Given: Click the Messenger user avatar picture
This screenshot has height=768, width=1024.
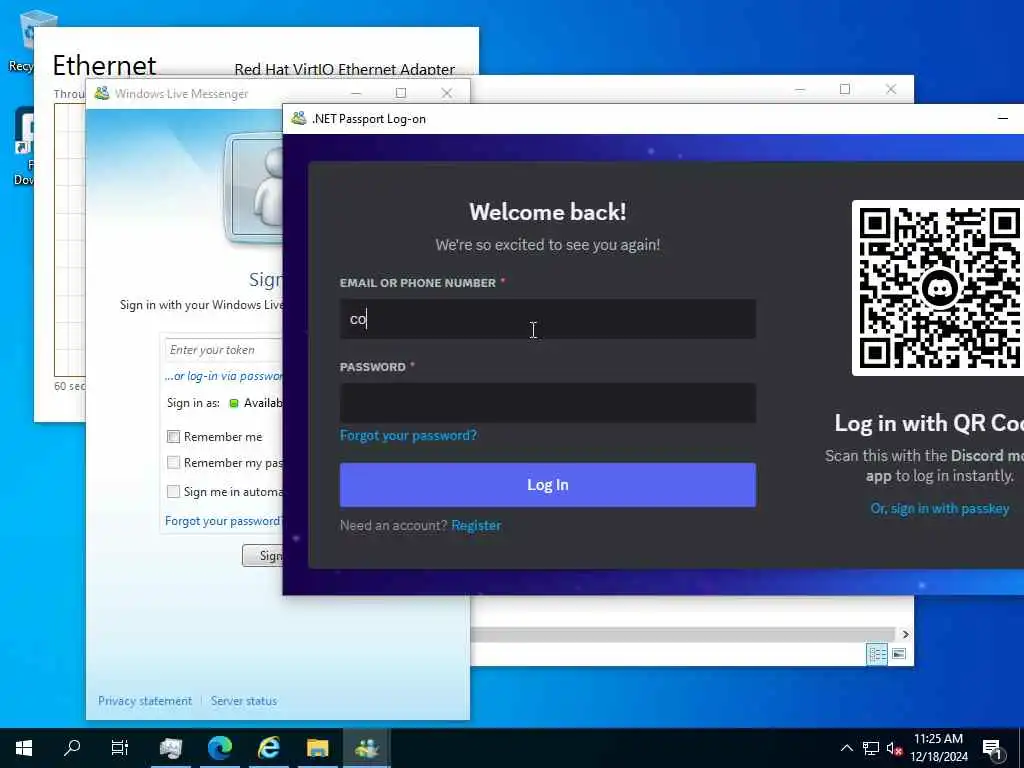Looking at the screenshot, I should point(255,188).
